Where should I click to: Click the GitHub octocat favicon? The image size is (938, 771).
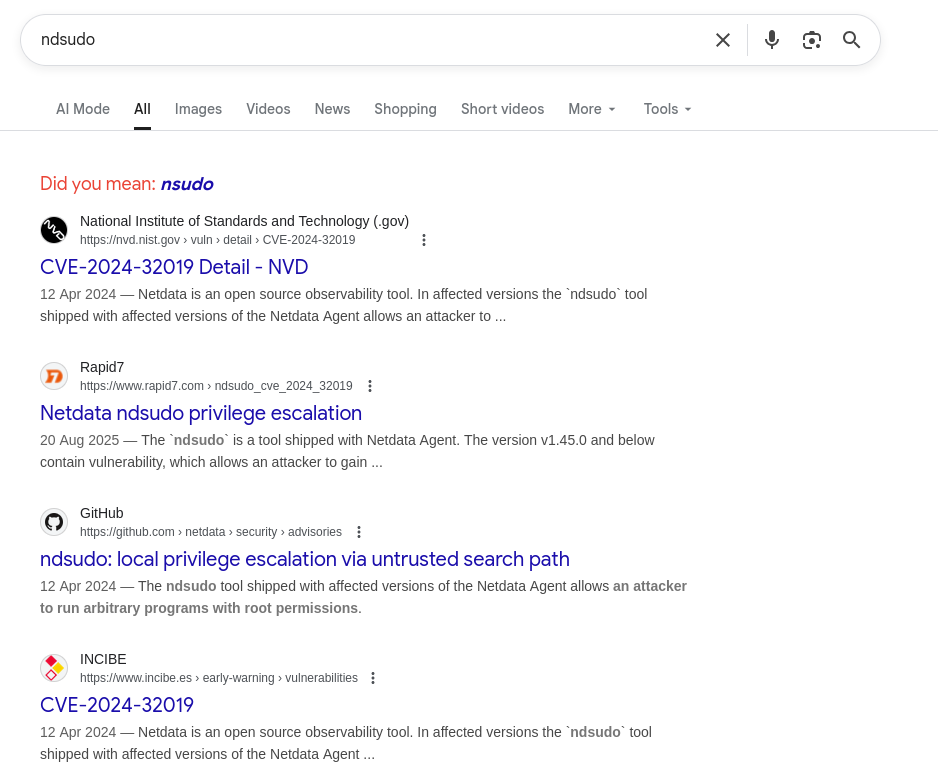click(54, 522)
